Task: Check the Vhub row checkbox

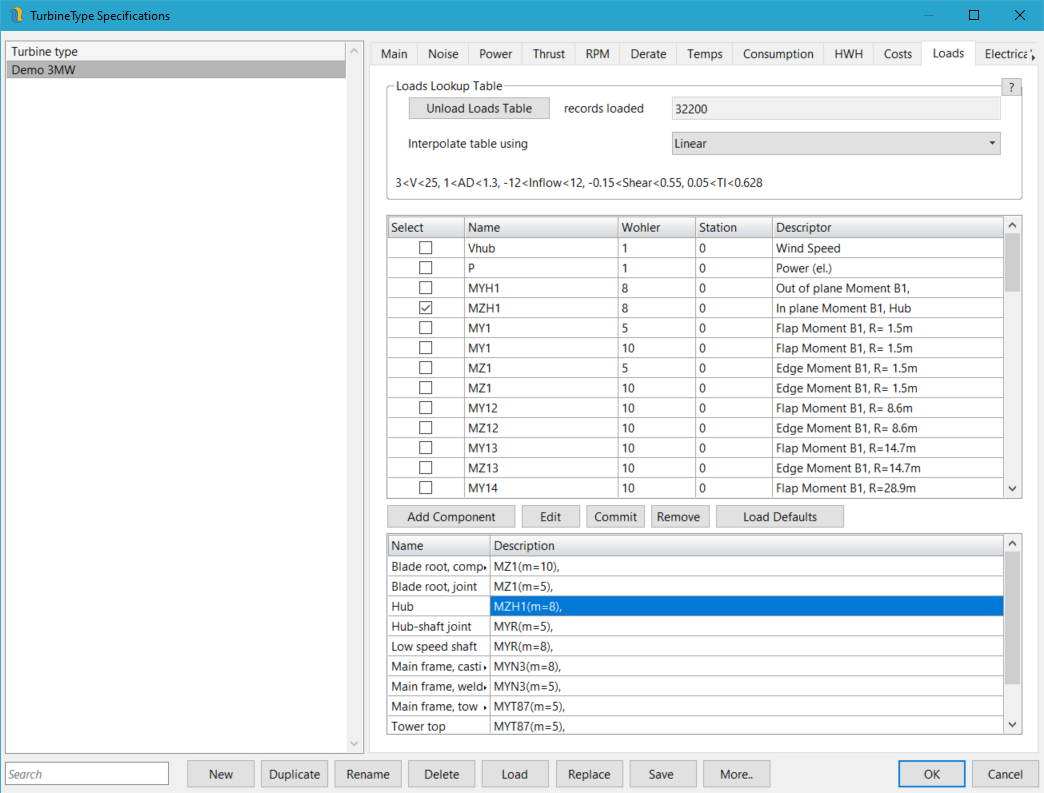Action: click(425, 248)
